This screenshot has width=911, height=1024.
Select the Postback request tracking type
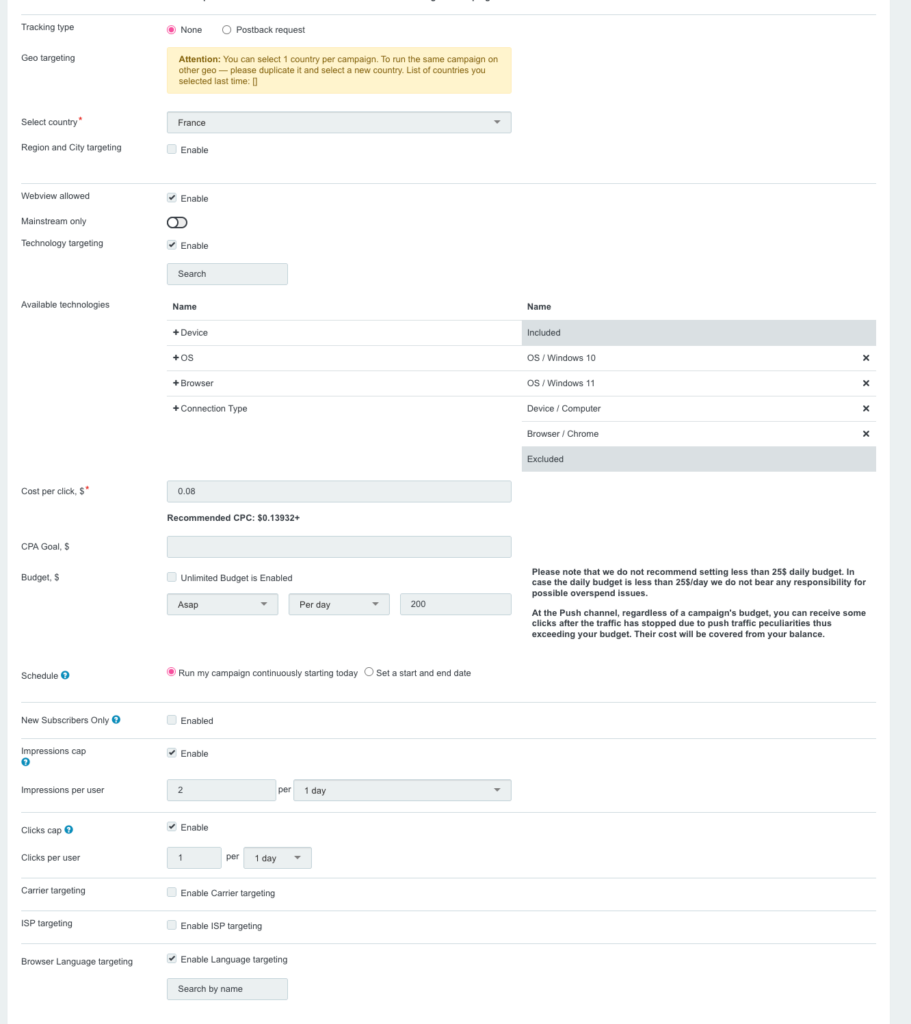(x=226, y=30)
